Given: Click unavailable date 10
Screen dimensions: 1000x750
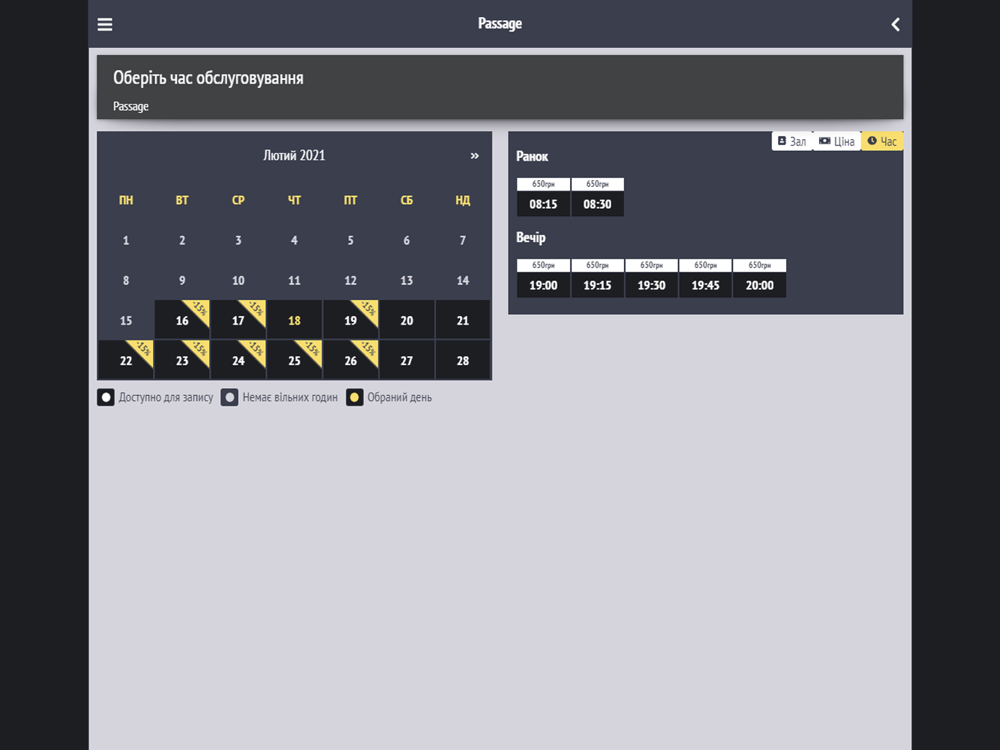Looking at the screenshot, I should 239,280.
